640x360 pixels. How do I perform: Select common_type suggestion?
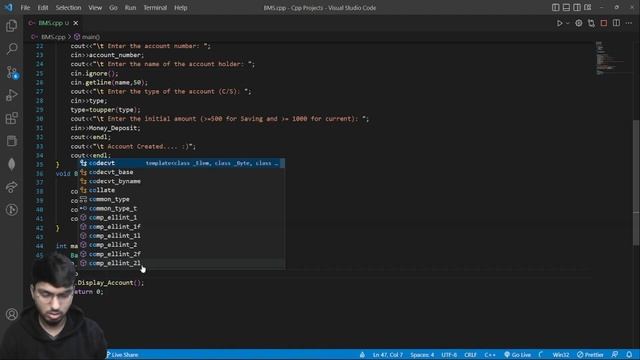coord(182,199)
